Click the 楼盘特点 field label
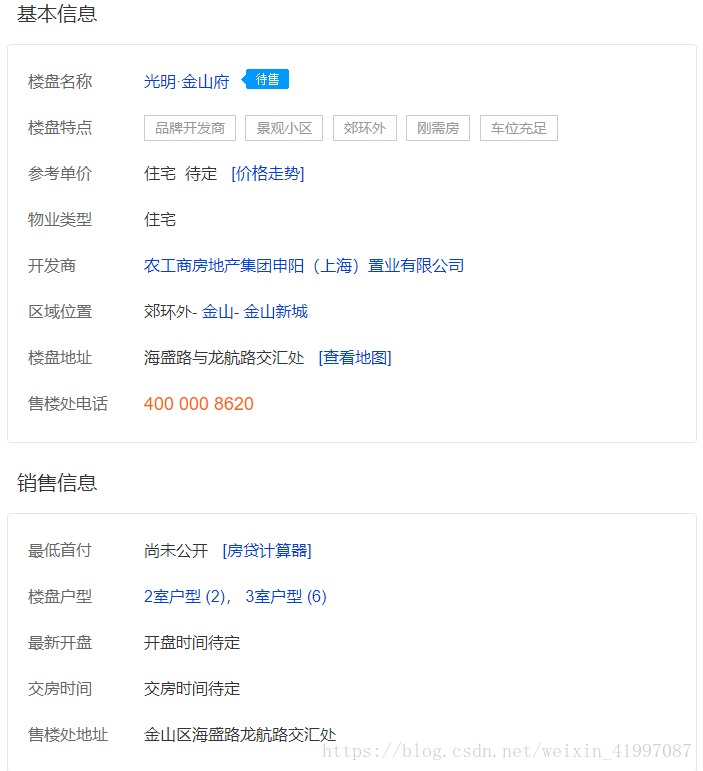Screen dimensions: 703x771 (x=60, y=128)
